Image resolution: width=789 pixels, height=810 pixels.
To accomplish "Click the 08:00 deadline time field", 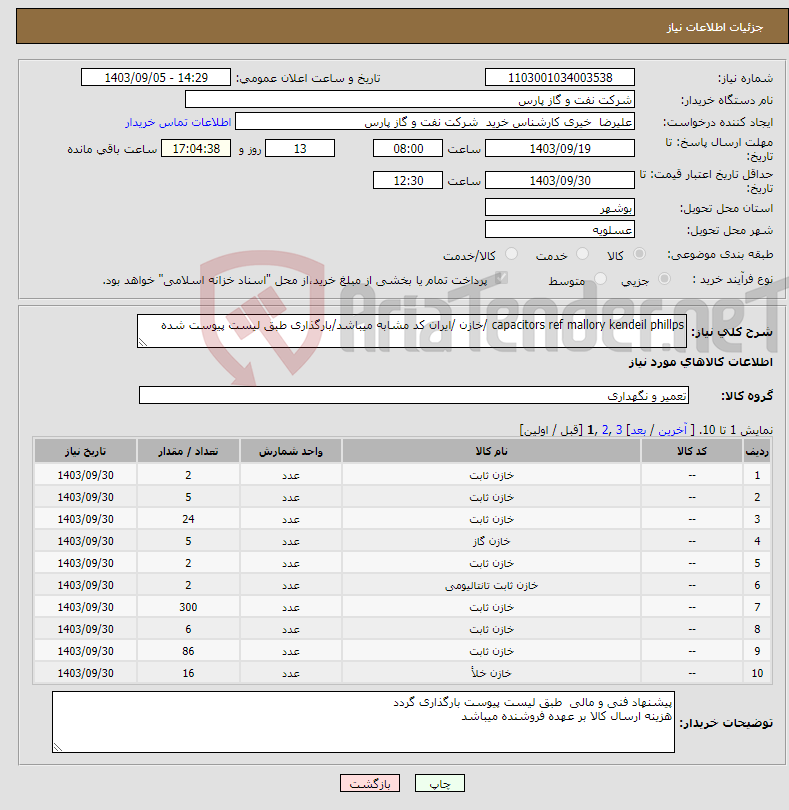I will click(408, 149).
